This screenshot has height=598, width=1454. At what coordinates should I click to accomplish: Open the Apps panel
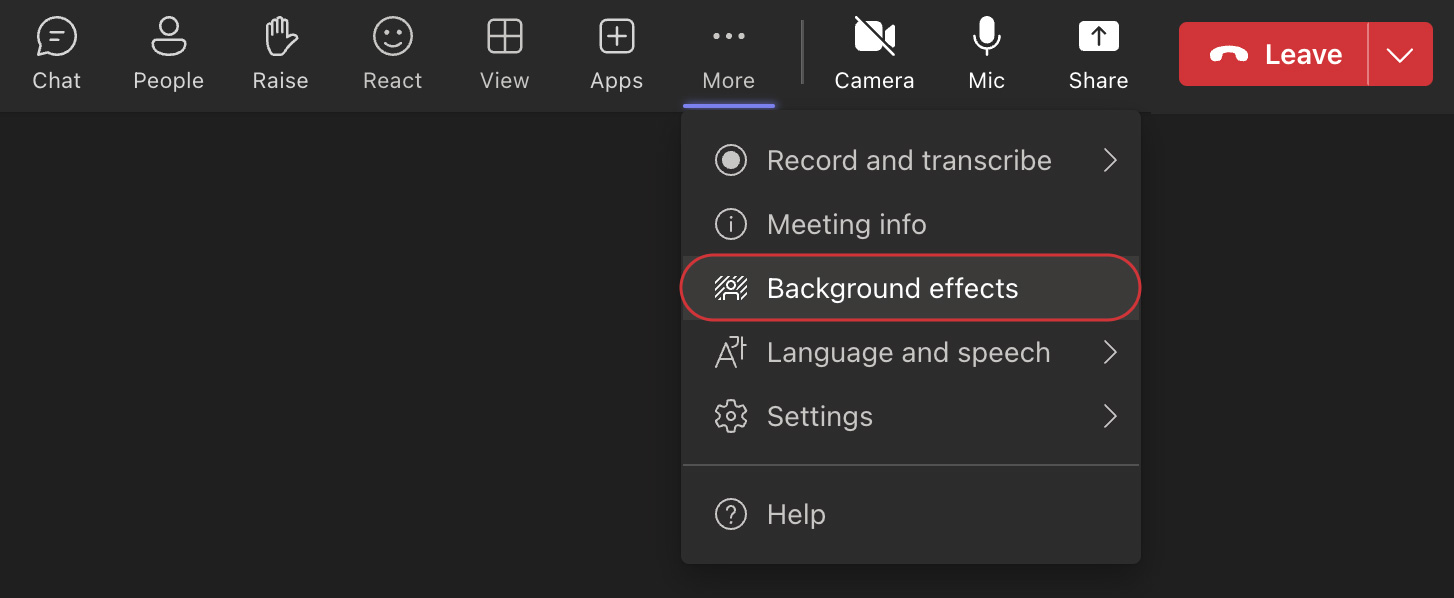[616, 50]
